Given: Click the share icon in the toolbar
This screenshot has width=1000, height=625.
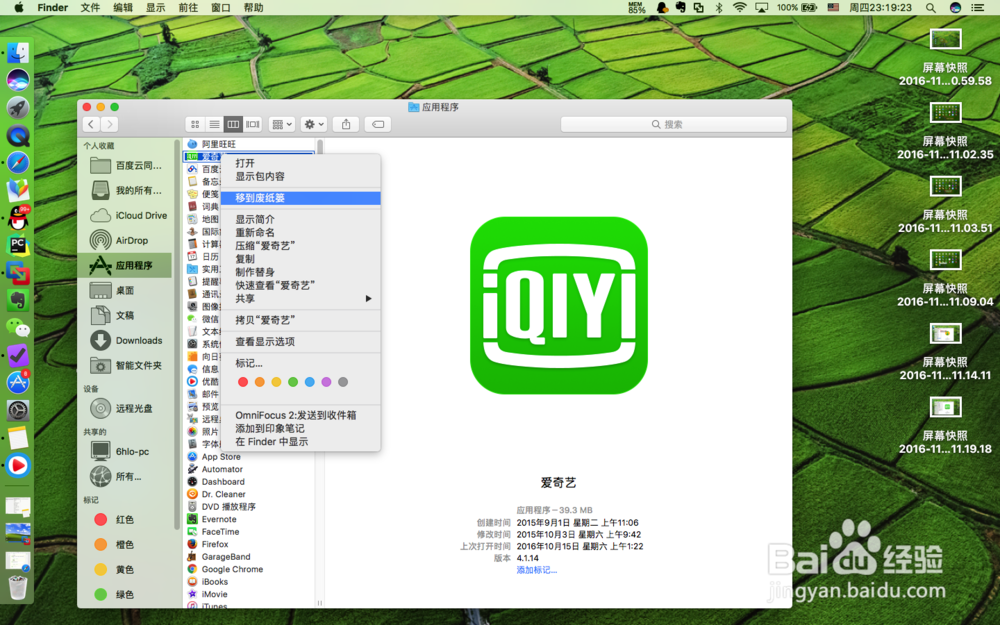Looking at the screenshot, I should tap(345, 124).
